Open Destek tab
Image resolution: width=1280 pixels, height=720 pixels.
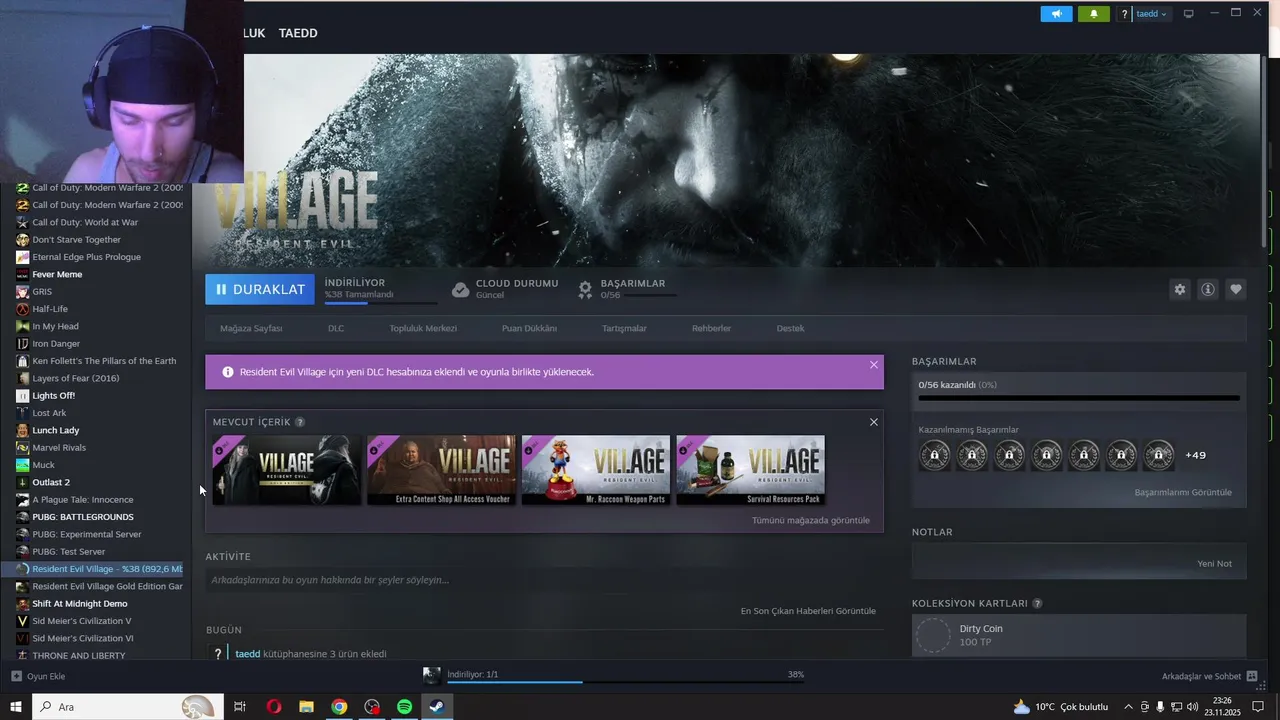pyautogui.click(x=790, y=328)
